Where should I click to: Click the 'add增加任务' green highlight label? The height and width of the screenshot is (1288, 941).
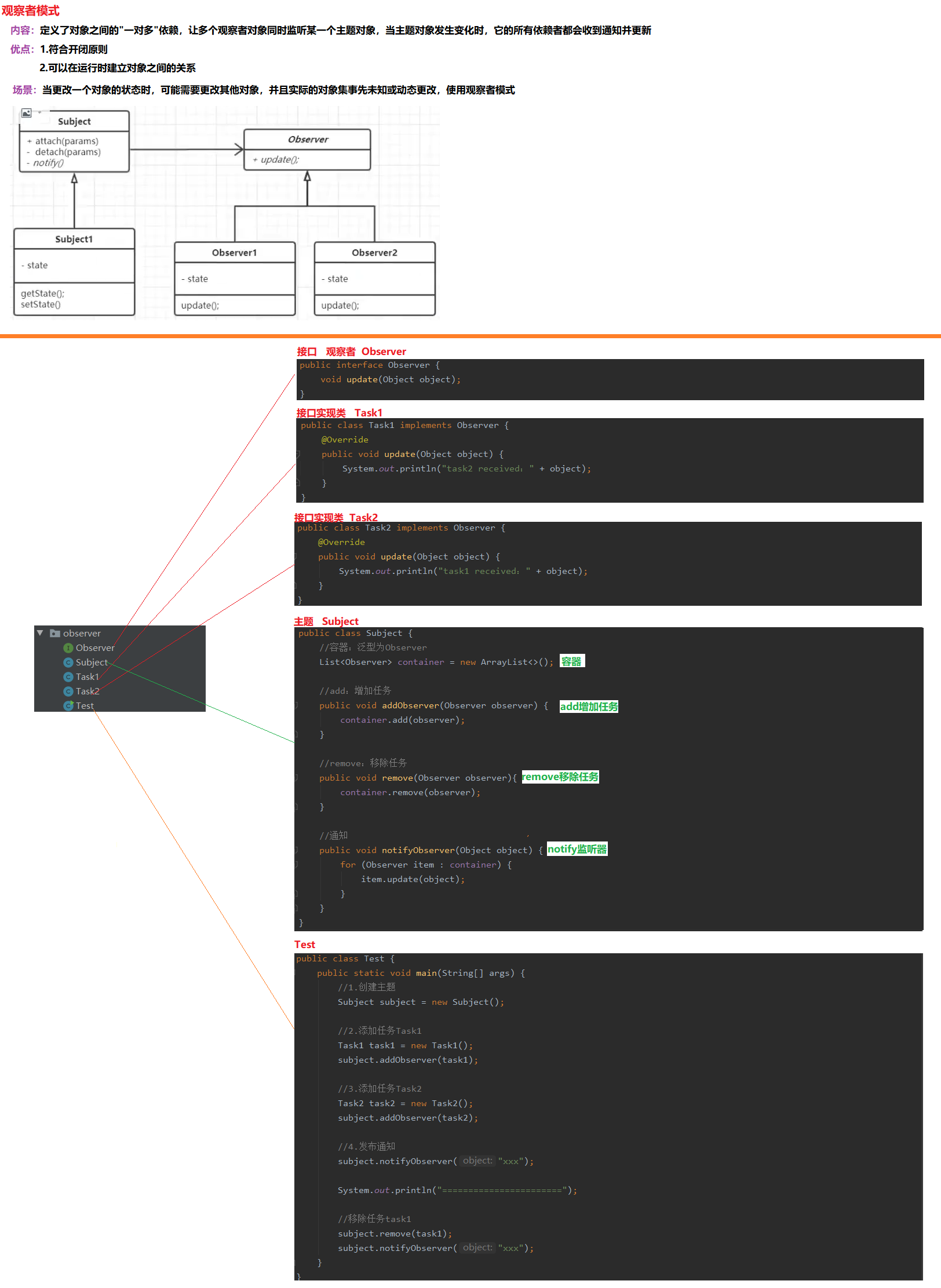[x=589, y=707]
